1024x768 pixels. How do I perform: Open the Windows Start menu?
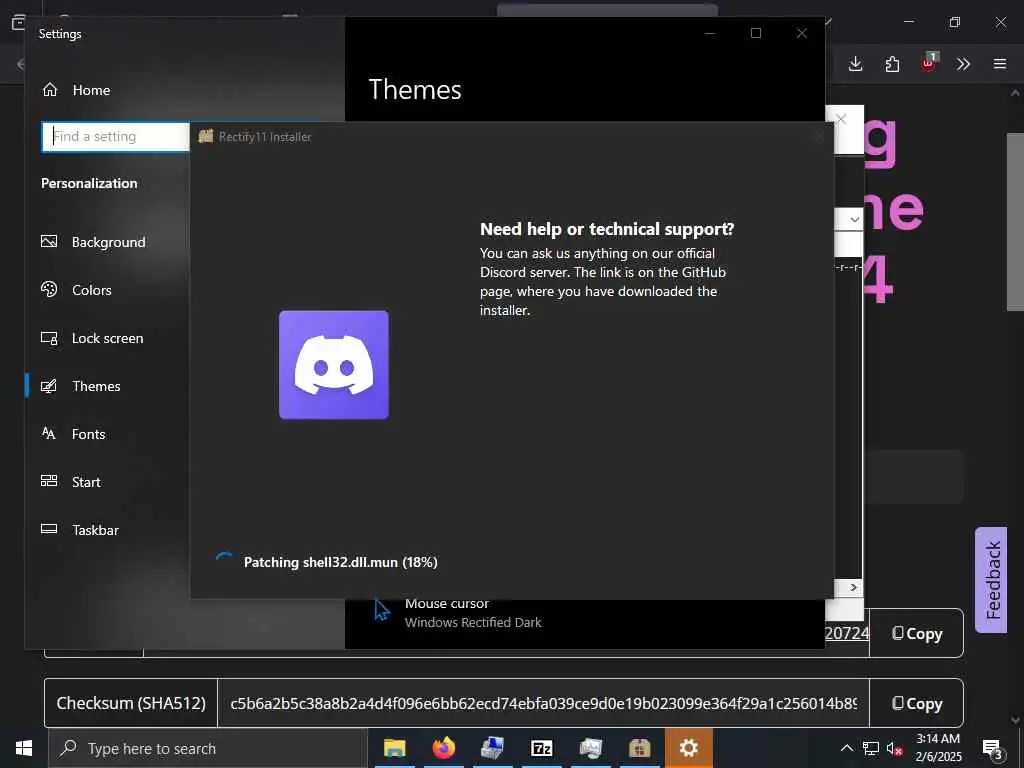24,748
